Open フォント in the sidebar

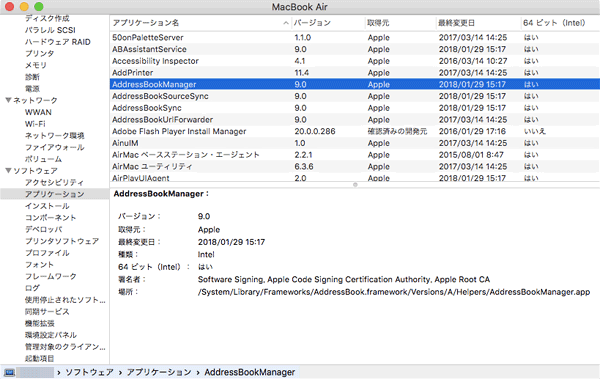[x=39, y=265]
